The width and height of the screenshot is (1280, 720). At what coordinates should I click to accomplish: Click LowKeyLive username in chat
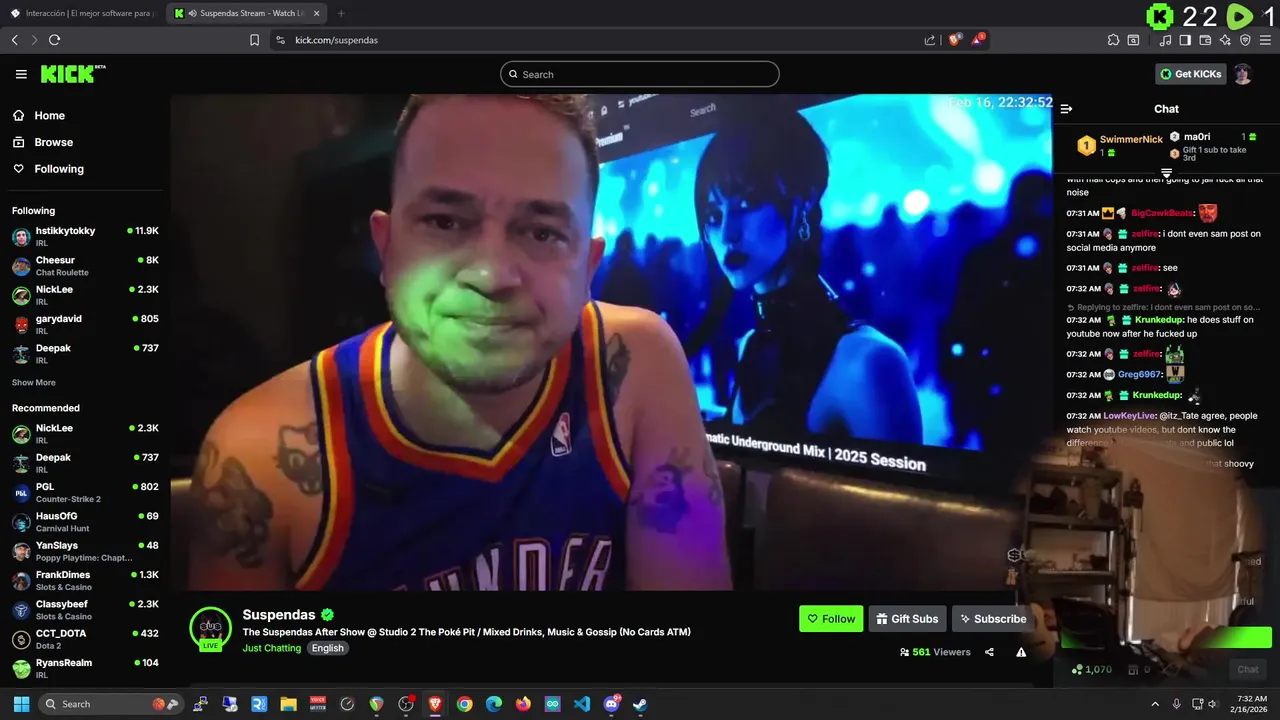(x=1129, y=416)
